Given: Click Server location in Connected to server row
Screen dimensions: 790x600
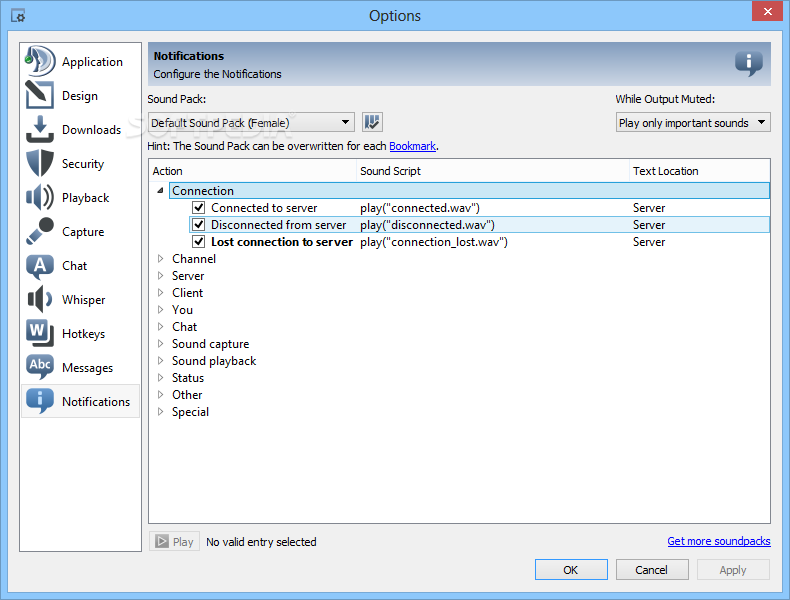Looking at the screenshot, I should click(x=649, y=208).
